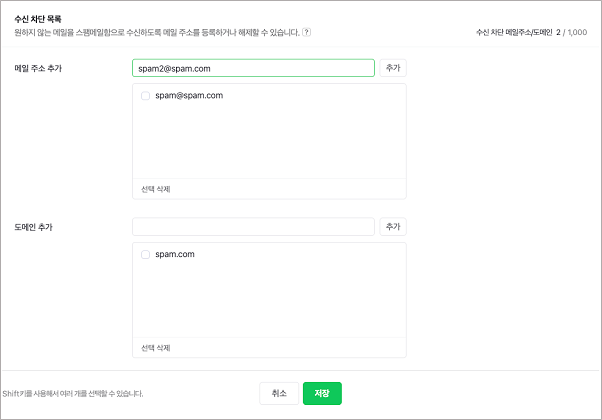
Task: Check the spam@spam.com checkbox
Action: coord(146,96)
